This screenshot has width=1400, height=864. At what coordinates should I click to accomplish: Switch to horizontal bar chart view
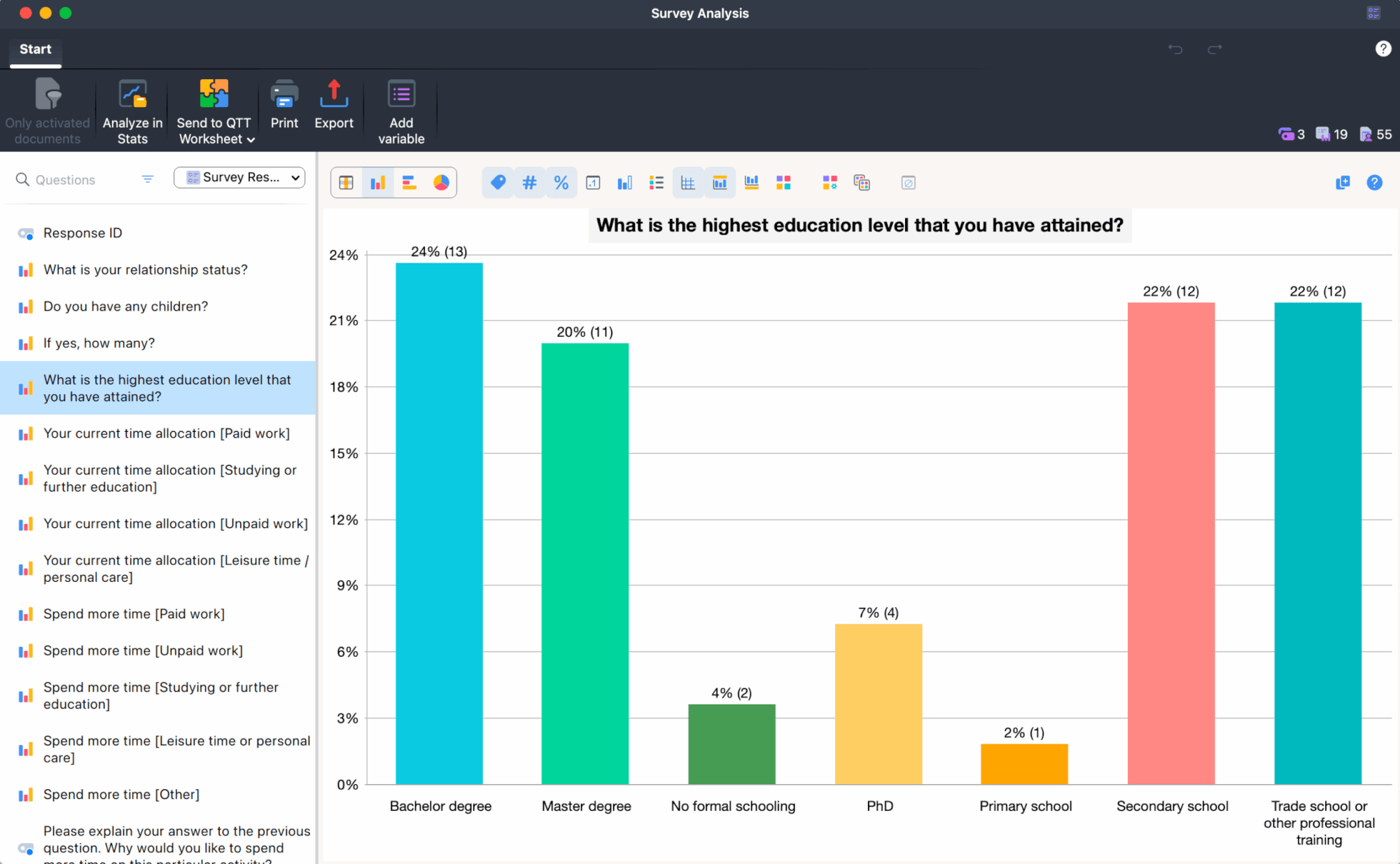(x=409, y=182)
